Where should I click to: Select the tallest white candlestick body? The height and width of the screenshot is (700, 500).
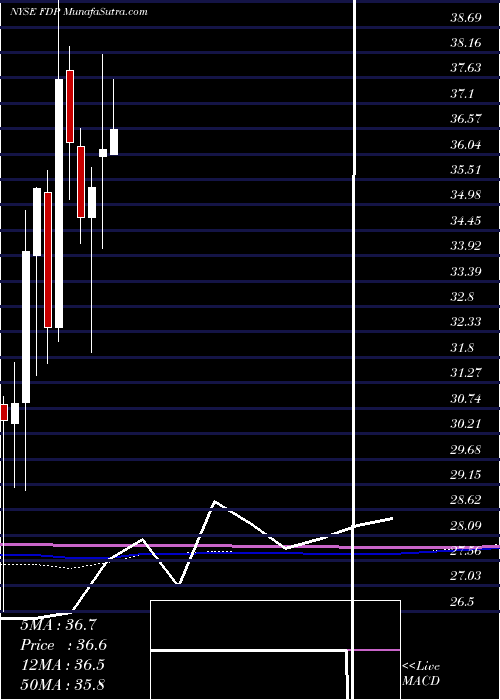click(x=59, y=204)
